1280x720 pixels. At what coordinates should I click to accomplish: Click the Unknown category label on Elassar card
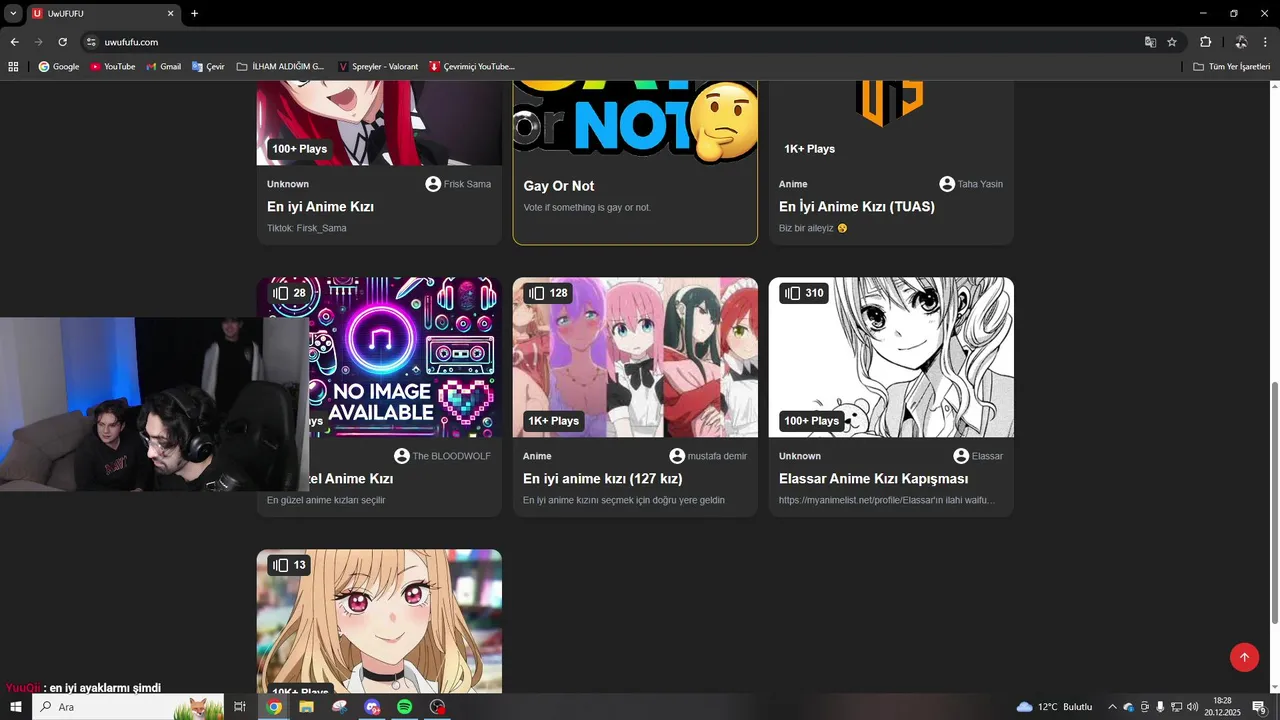coord(800,456)
